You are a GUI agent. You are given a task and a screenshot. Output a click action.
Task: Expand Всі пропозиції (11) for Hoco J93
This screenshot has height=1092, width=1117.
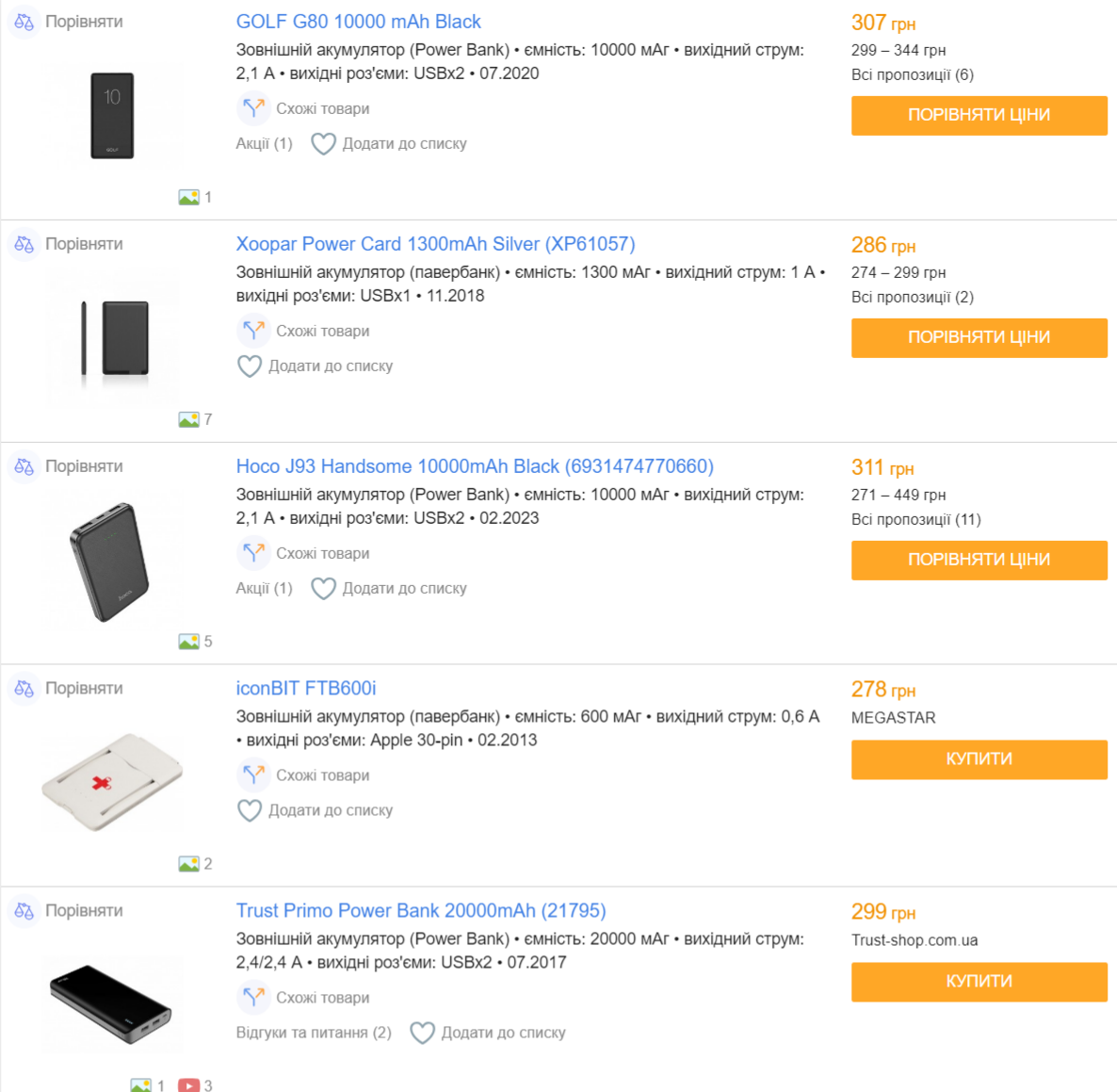(x=915, y=519)
